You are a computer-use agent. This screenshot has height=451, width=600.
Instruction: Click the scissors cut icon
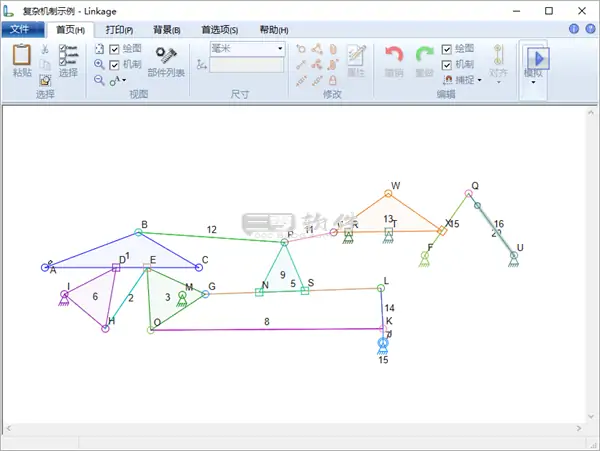tap(45, 49)
